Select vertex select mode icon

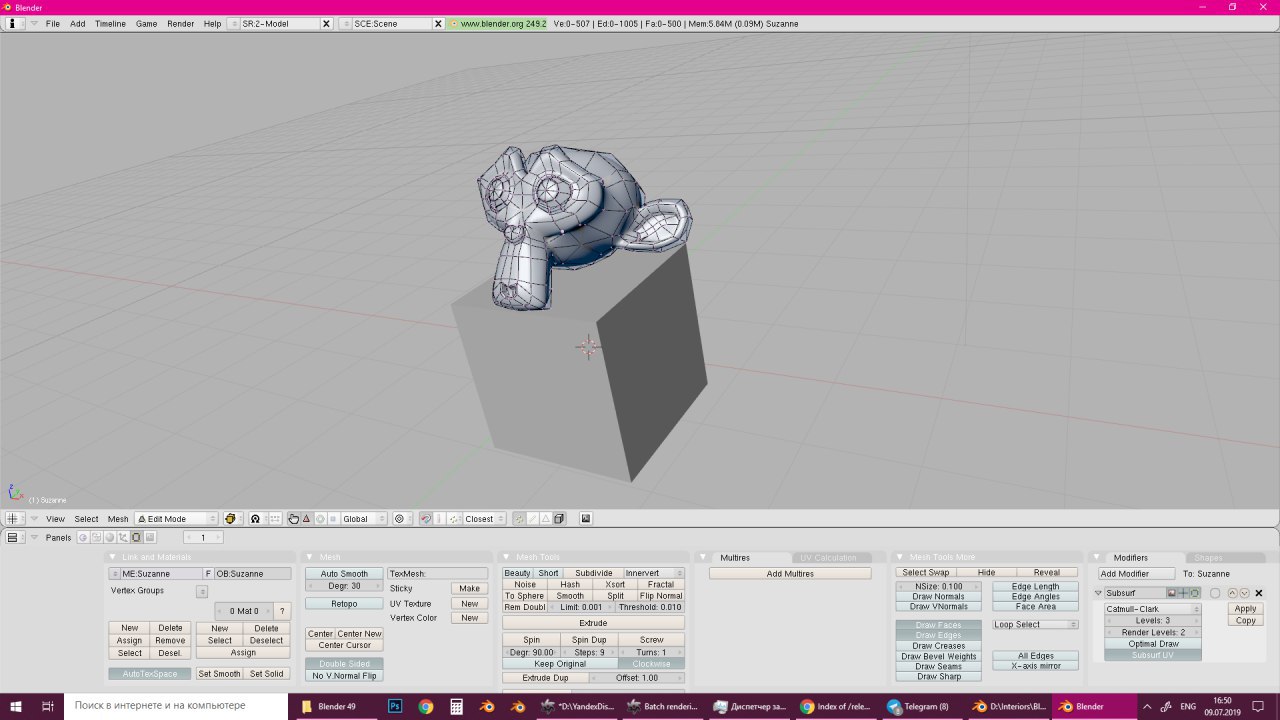[519, 519]
